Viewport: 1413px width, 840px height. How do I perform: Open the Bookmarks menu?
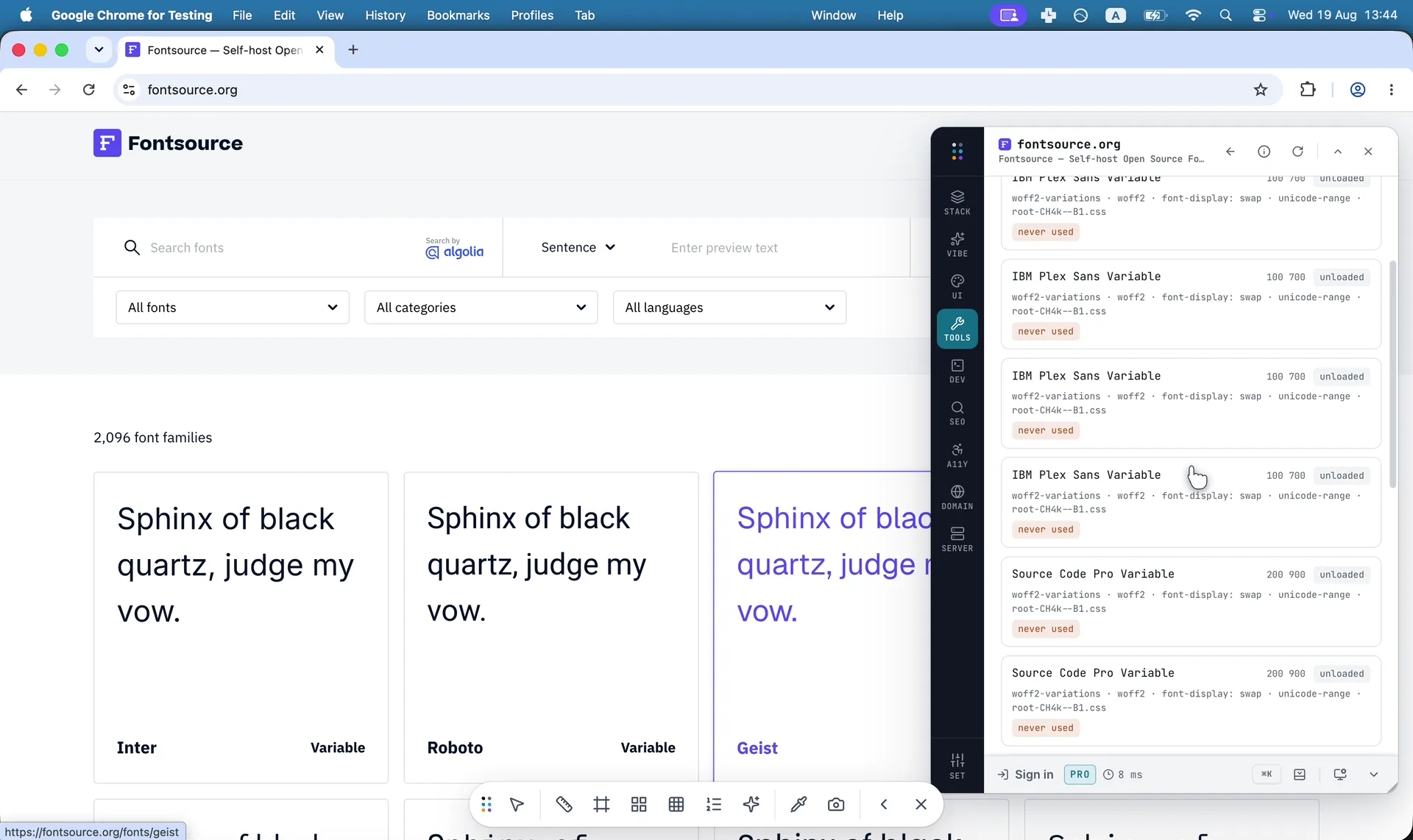[458, 15]
